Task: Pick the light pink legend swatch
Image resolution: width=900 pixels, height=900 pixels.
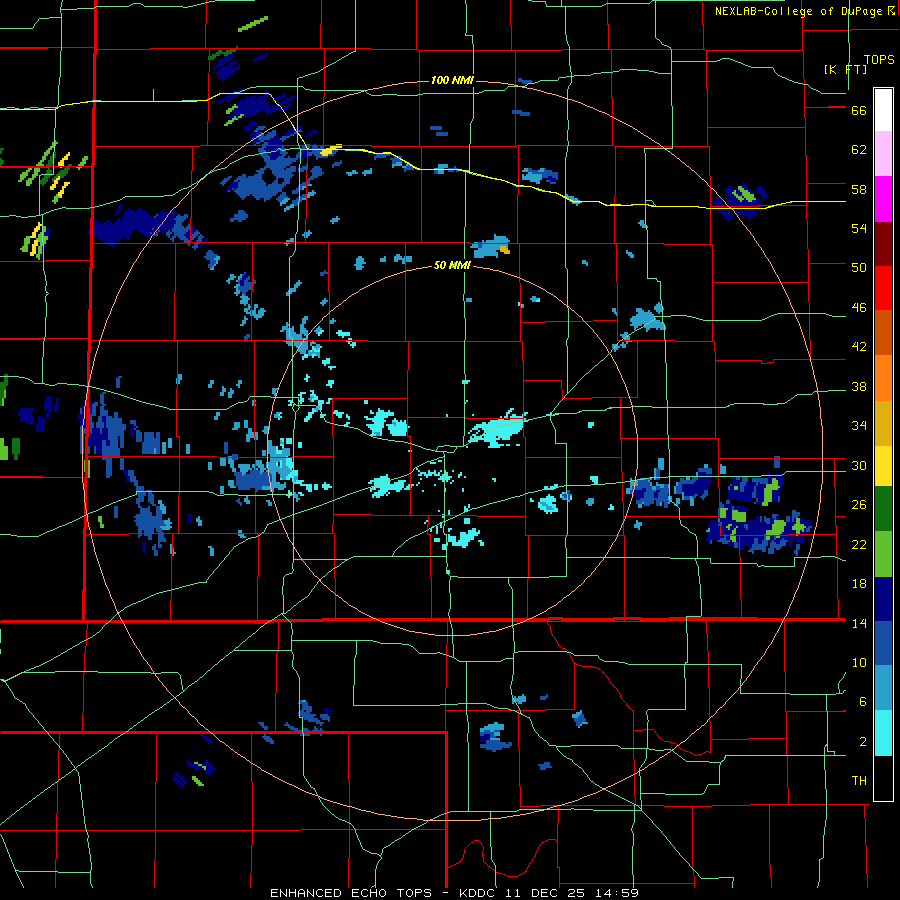Action: (x=883, y=154)
